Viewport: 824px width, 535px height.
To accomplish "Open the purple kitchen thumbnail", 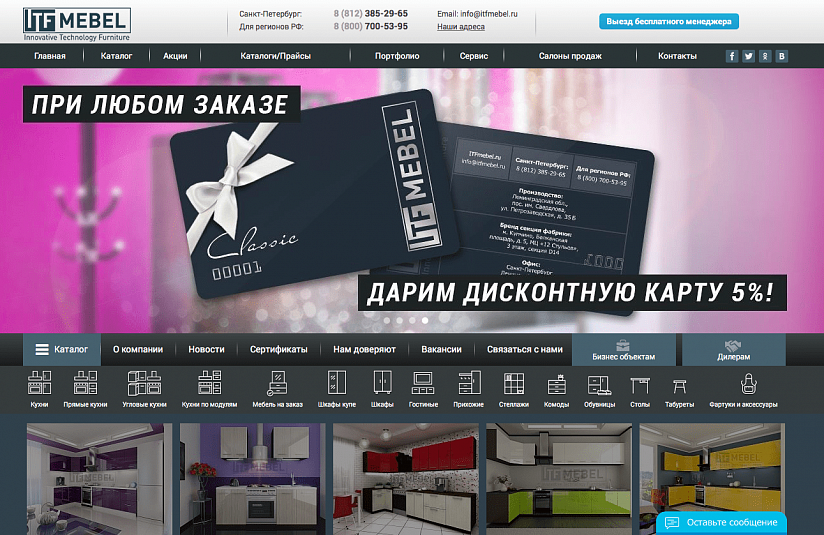I will tap(99, 479).
